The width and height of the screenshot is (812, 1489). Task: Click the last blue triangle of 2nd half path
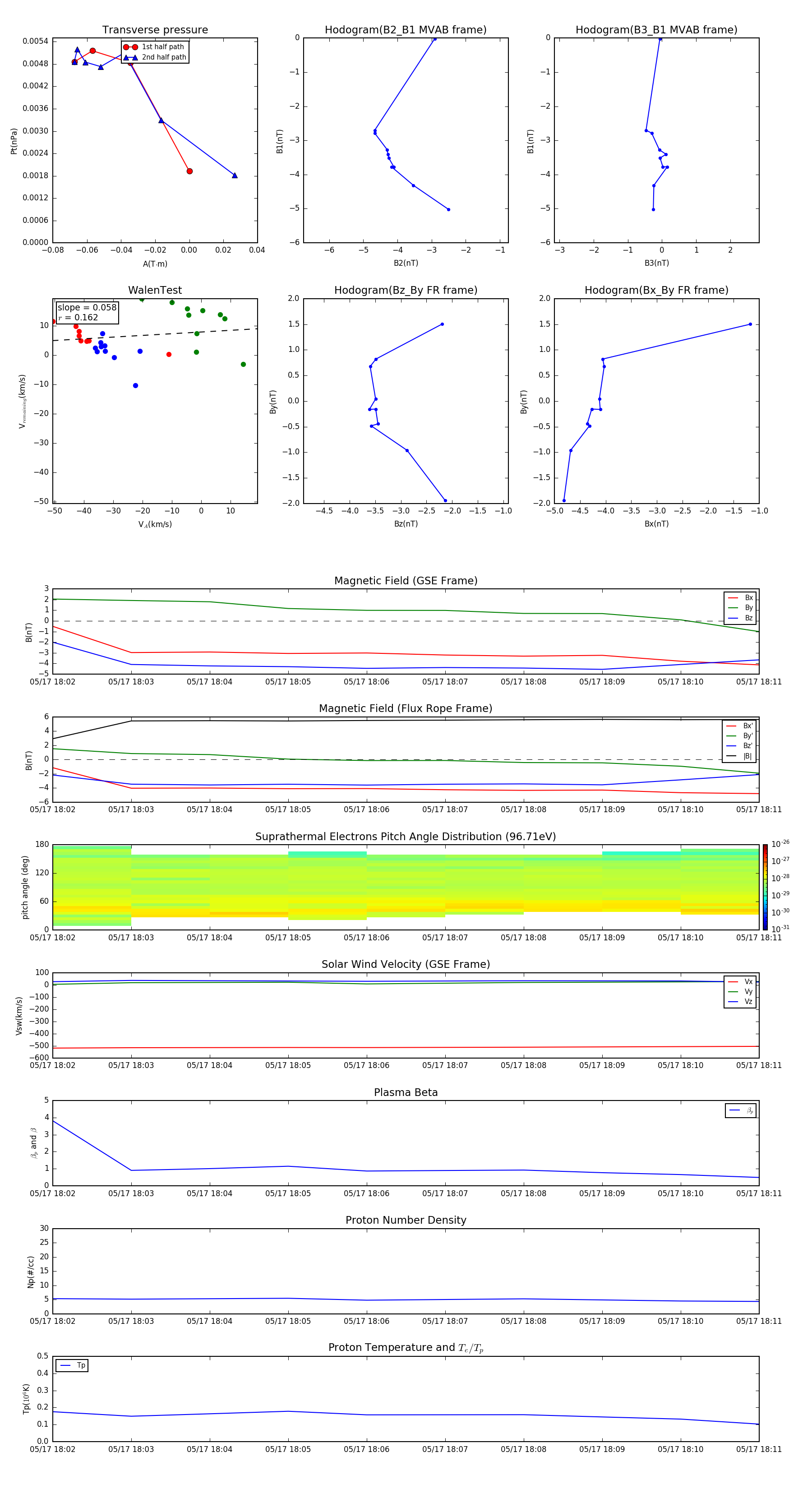tap(235, 175)
